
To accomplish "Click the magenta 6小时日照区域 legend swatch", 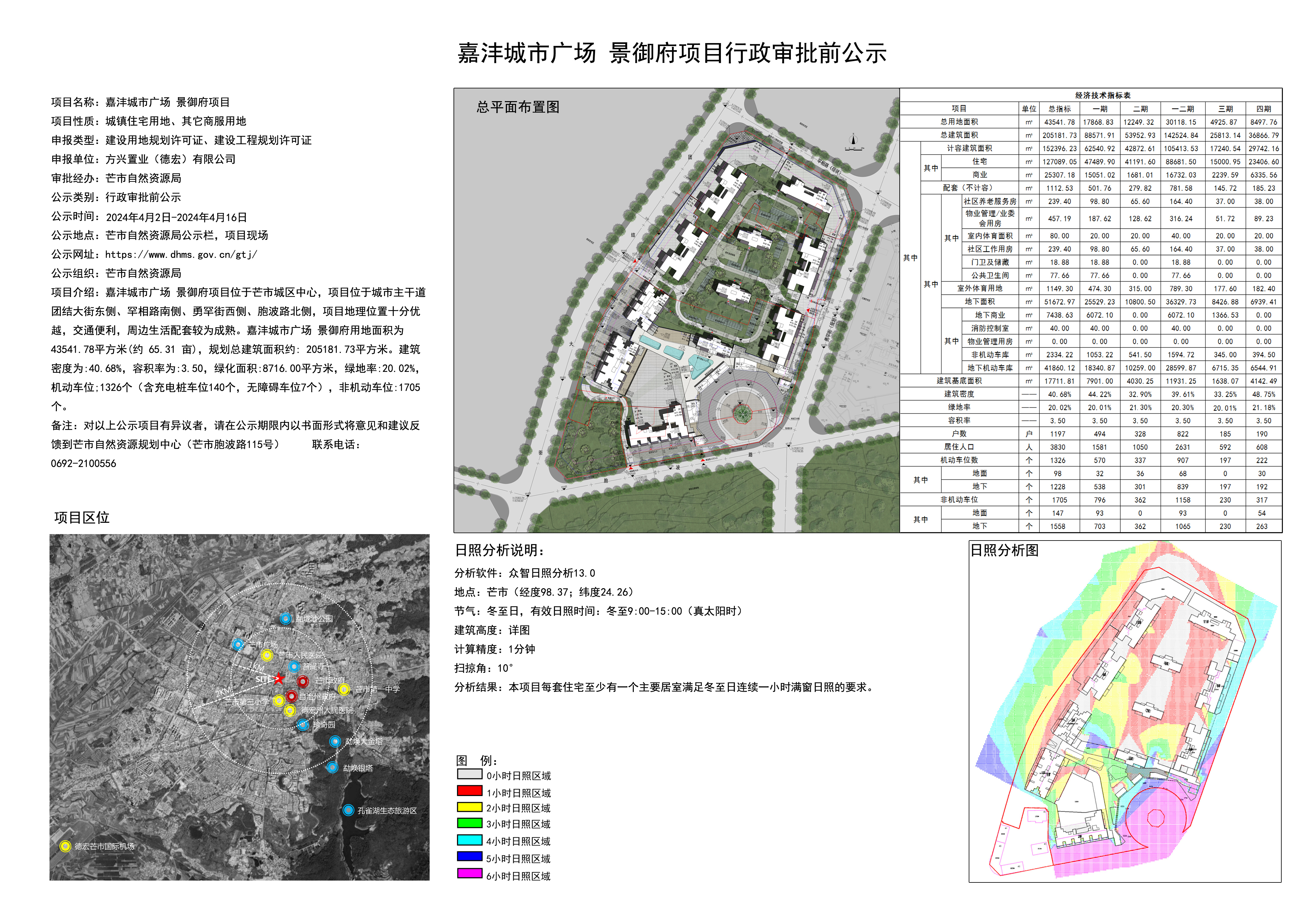I will coord(470,874).
